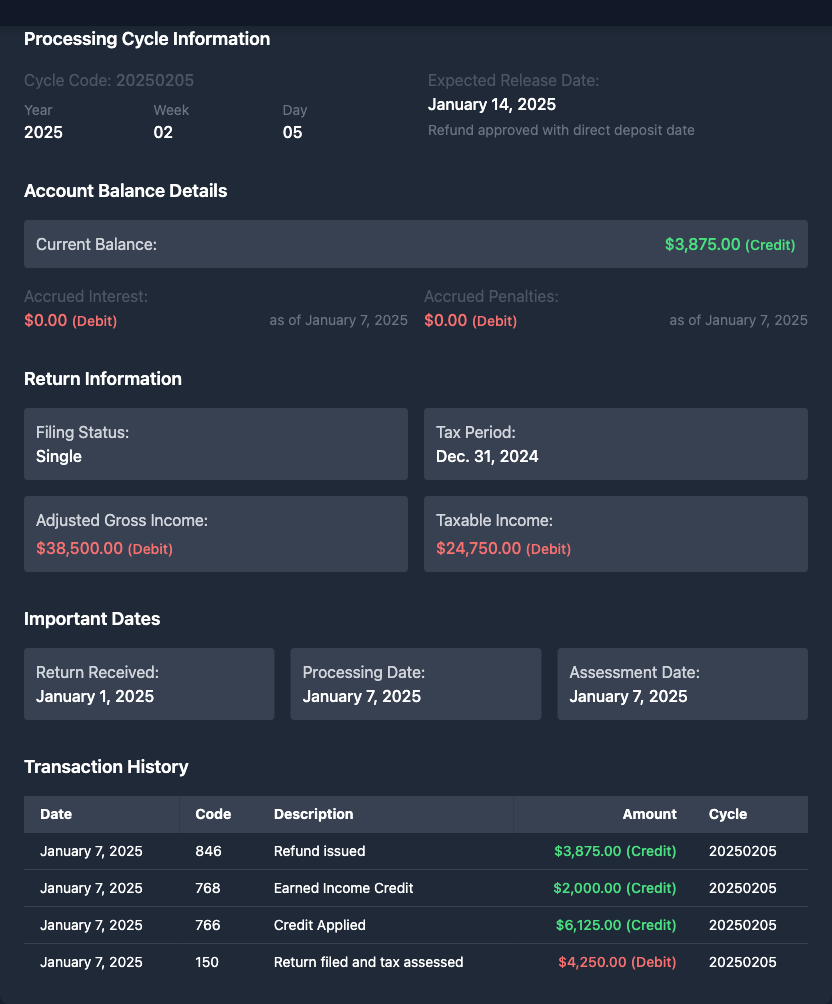The height and width of the screenshot is (1004, 832).
Task: Click the Tax Period card
Action: click(615, 444)
